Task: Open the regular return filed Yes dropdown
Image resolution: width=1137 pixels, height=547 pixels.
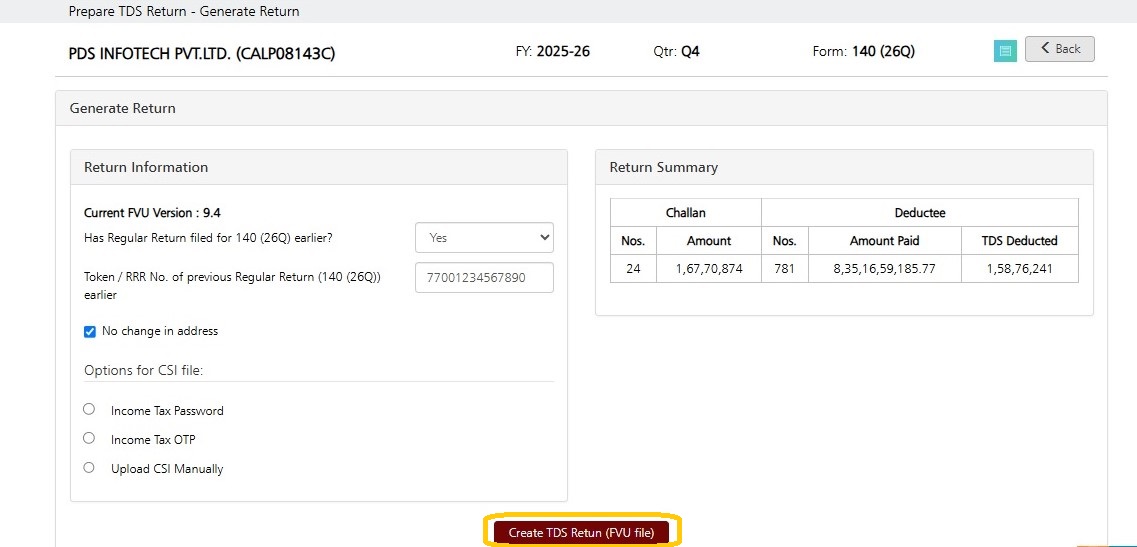Action: click(x=484, y=237)
